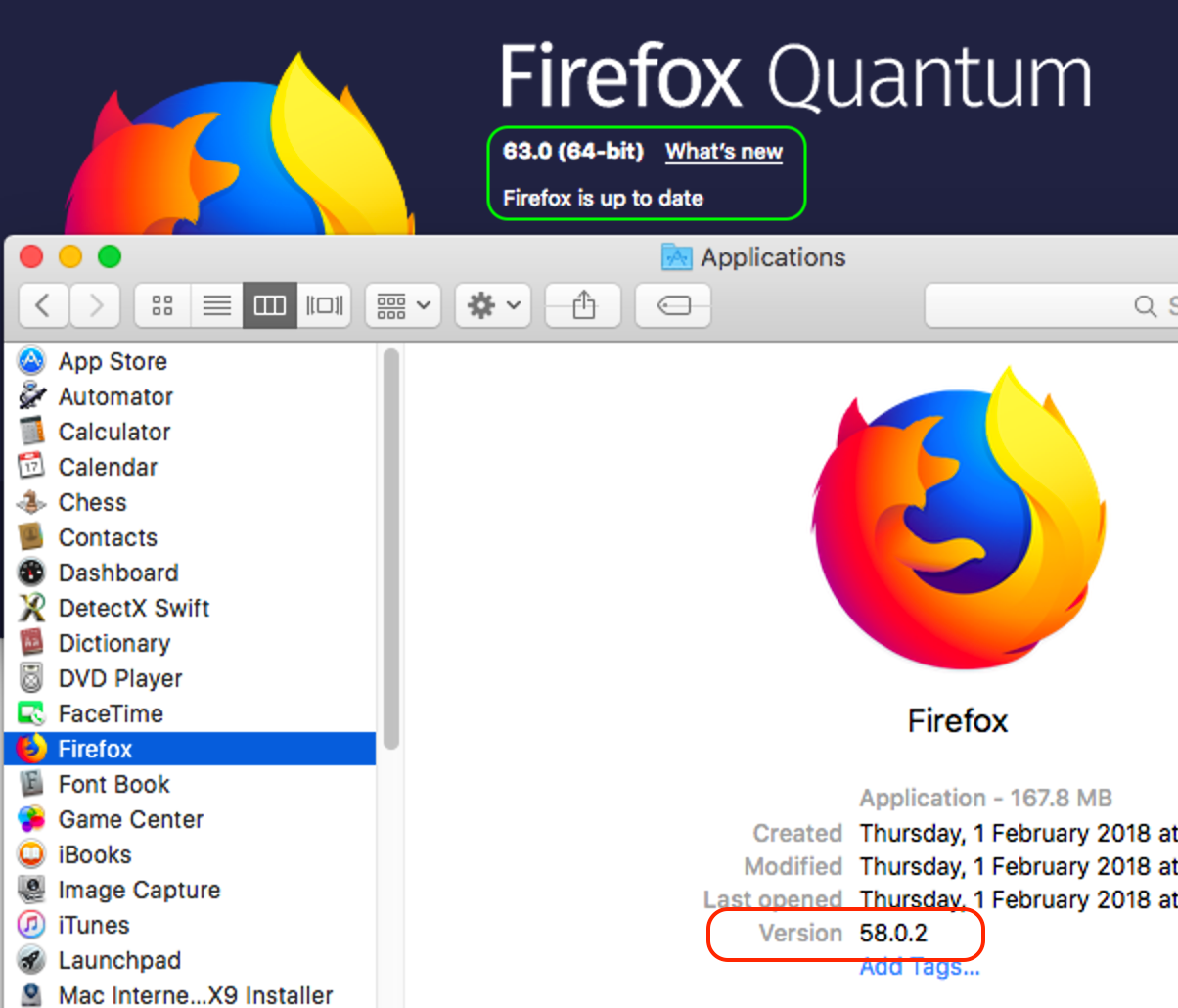Switch to list view in Finder
The height and width of the screenshot is (1008, 1178).
click(216, 306)
